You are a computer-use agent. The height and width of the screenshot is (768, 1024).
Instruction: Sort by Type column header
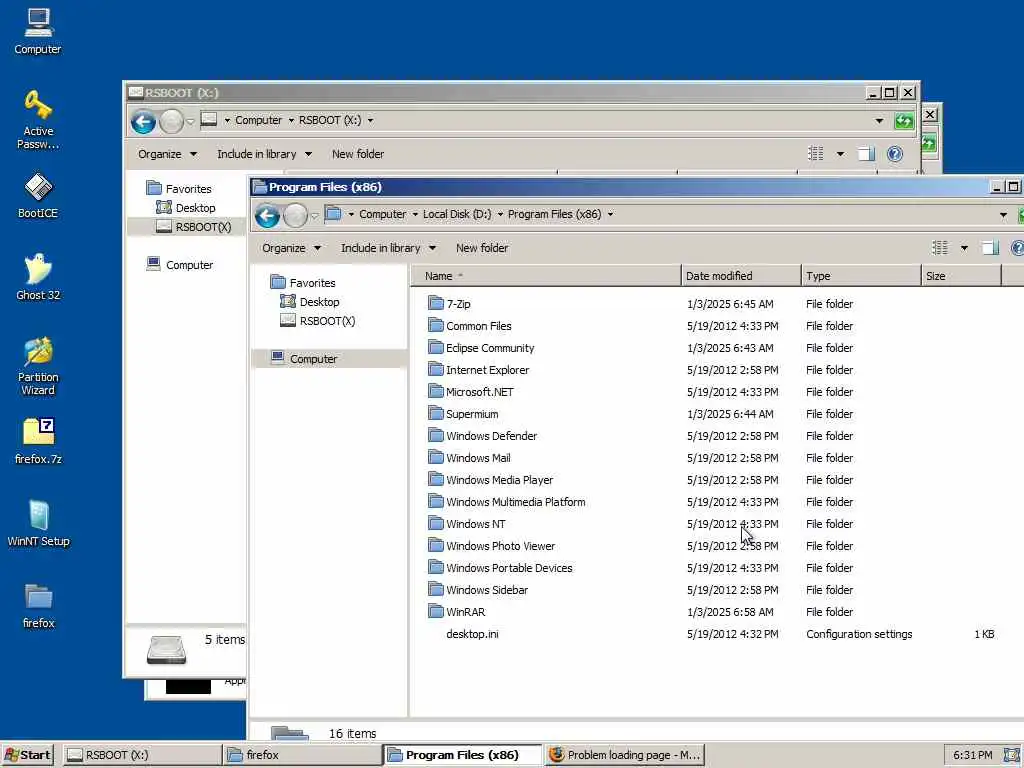coord(861,276)
